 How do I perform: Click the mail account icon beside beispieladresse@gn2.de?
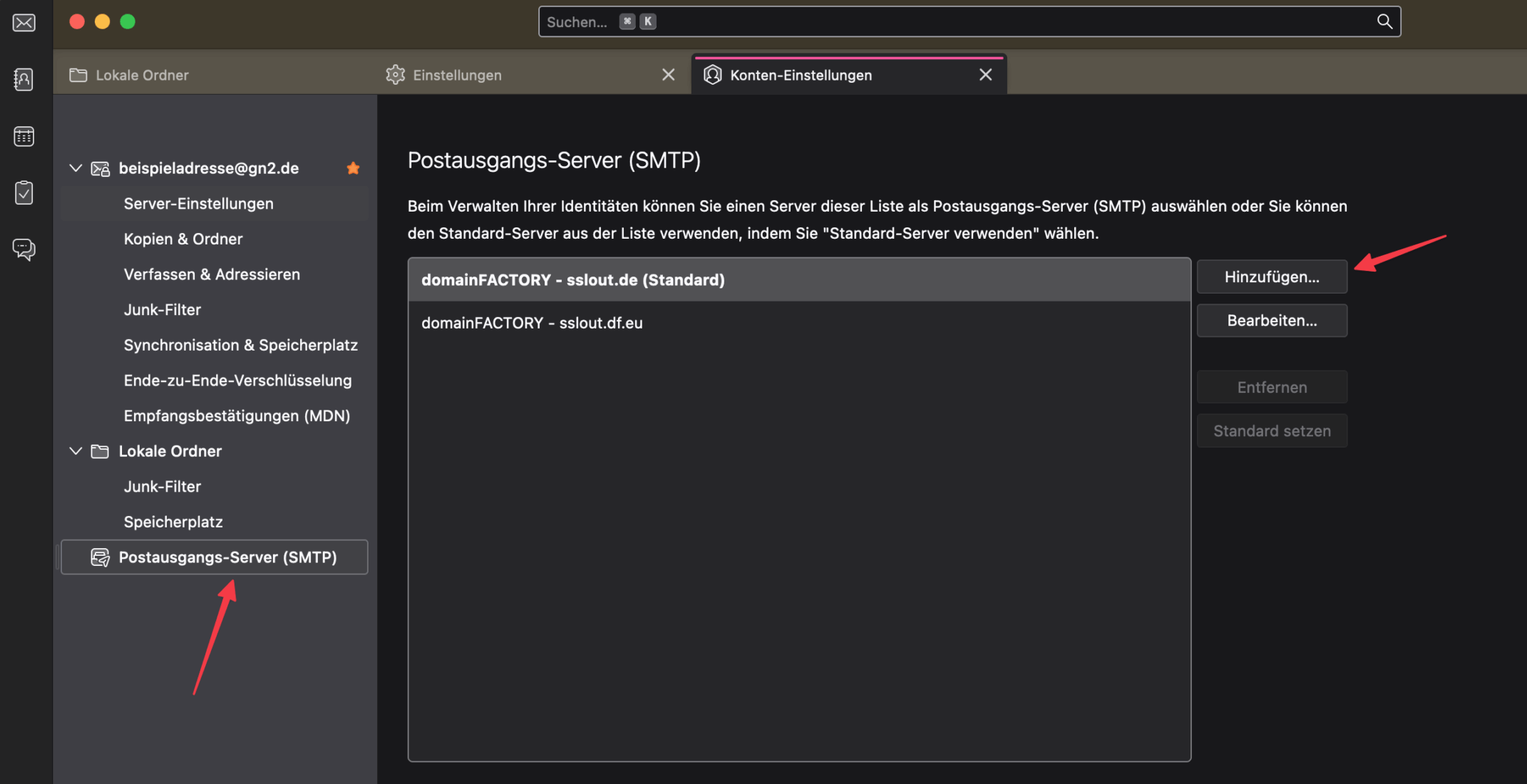pos(101,169)
